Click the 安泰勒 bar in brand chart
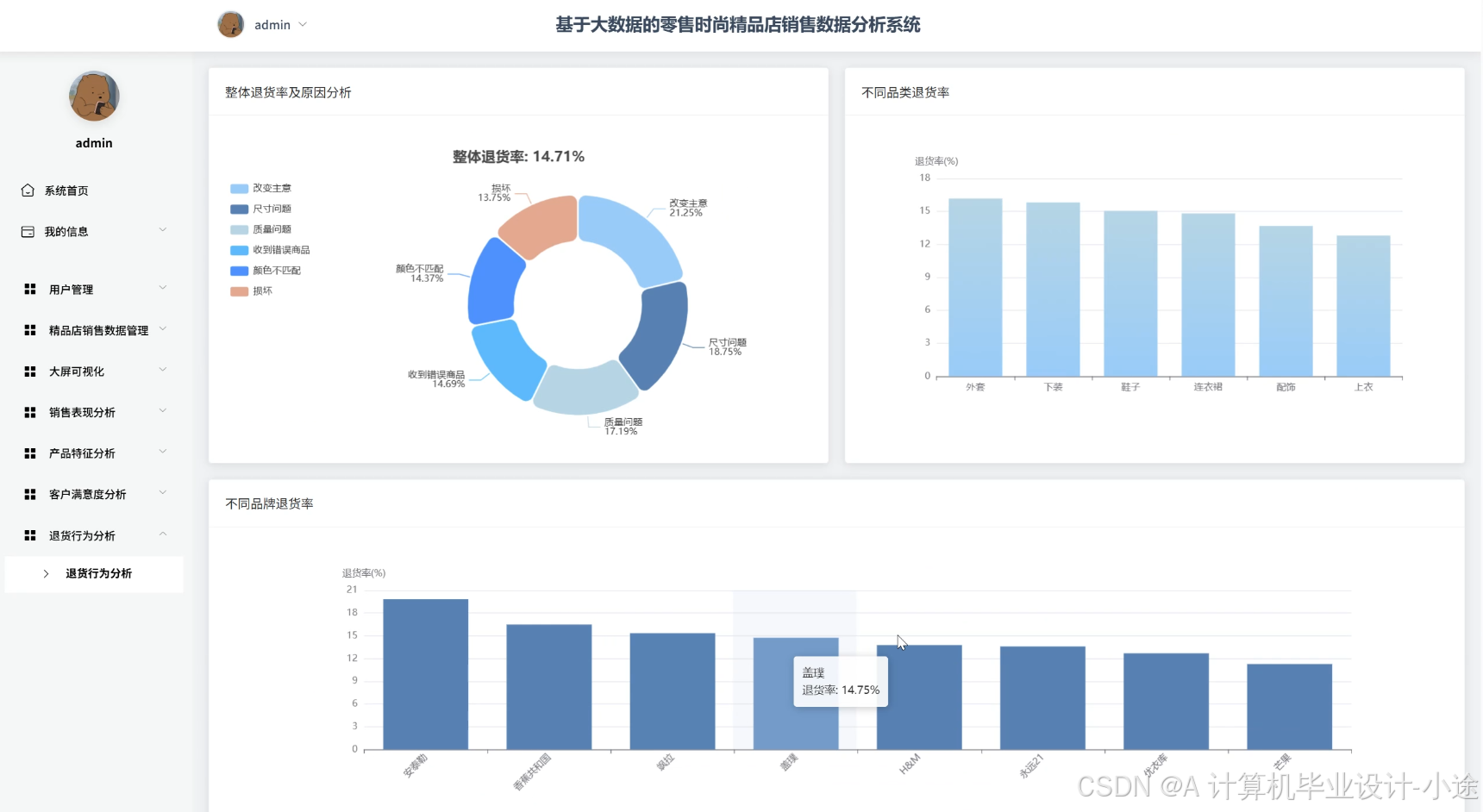Image resolution: width=1483 pixels, height=812 pixels. [x=426, y=674]
